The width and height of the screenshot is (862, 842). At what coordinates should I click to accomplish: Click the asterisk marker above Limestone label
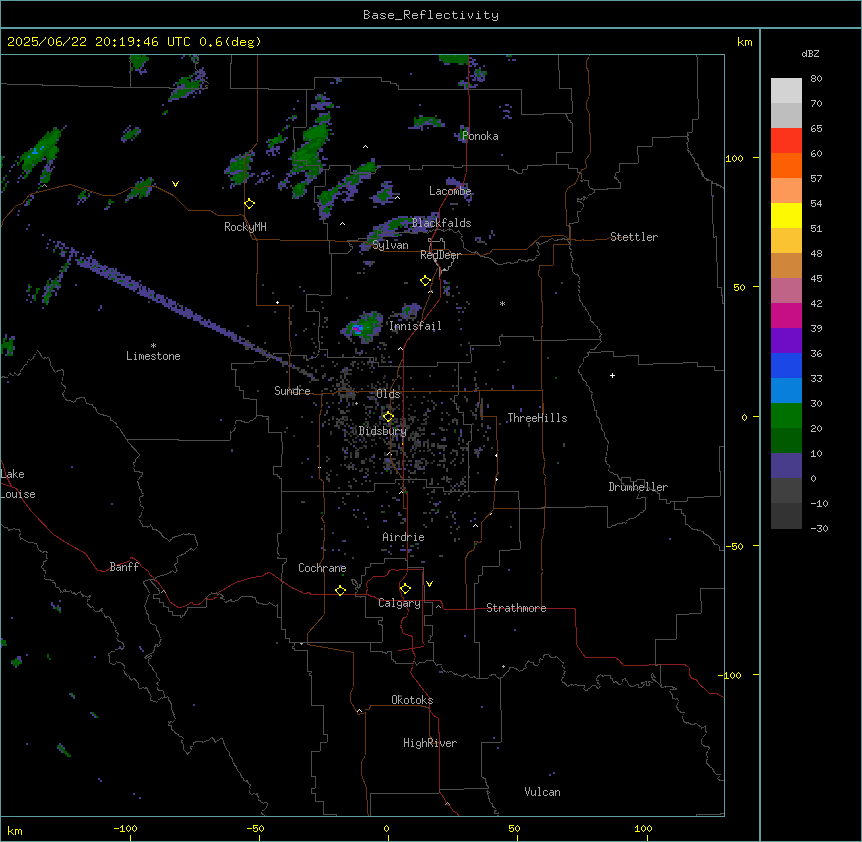click(x=153, y=346)
